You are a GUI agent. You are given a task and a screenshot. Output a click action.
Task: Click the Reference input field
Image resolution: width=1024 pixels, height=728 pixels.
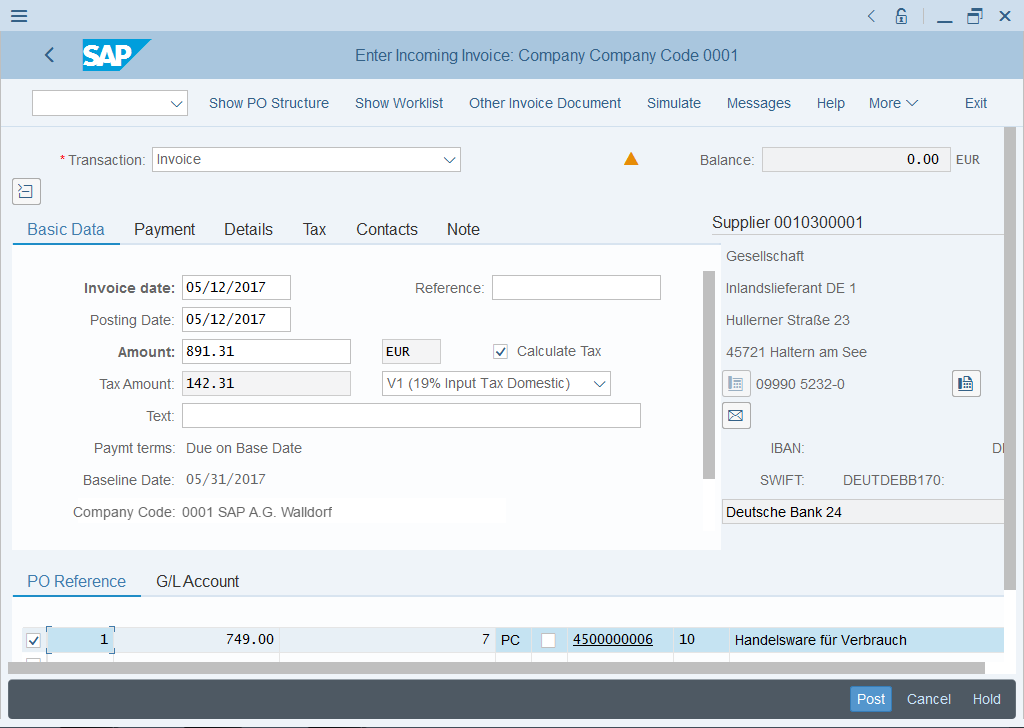(576, 288)
